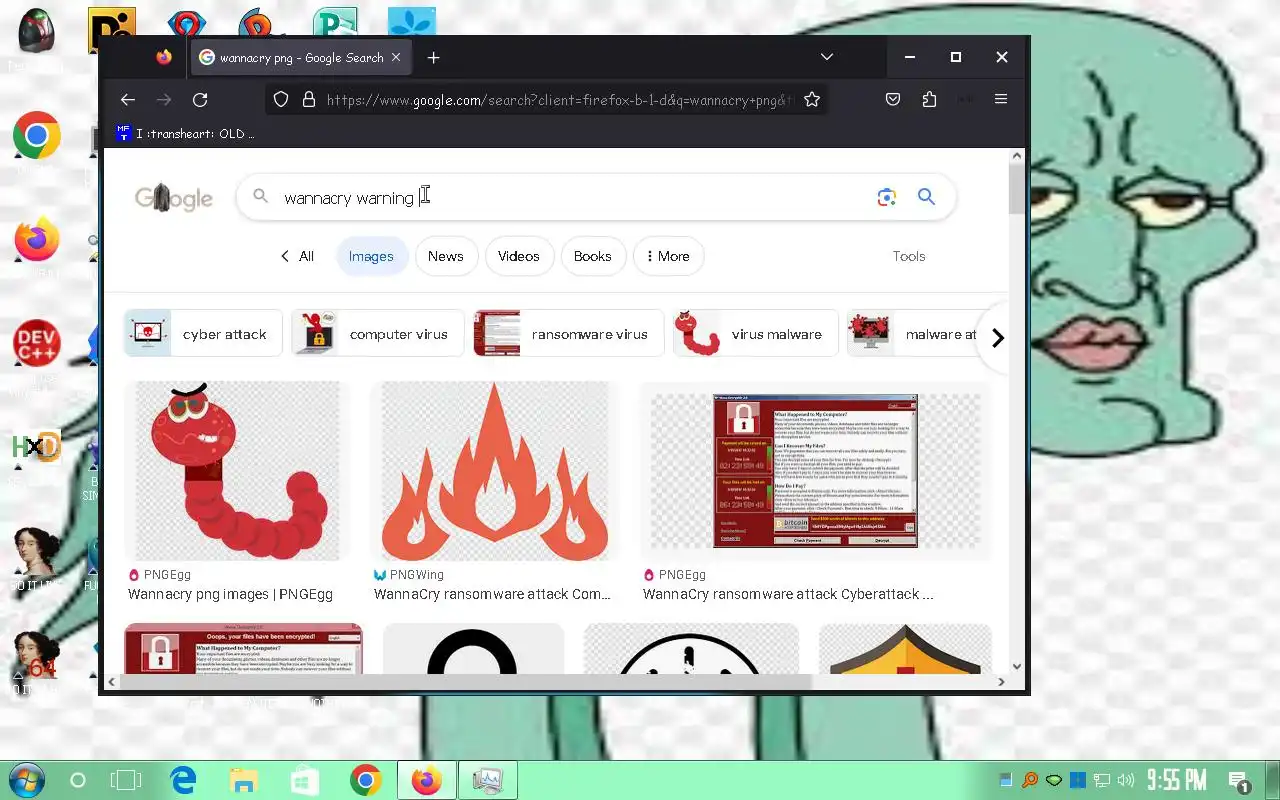Open Microsoft Store from the taskbar

(x=304, y=781)
